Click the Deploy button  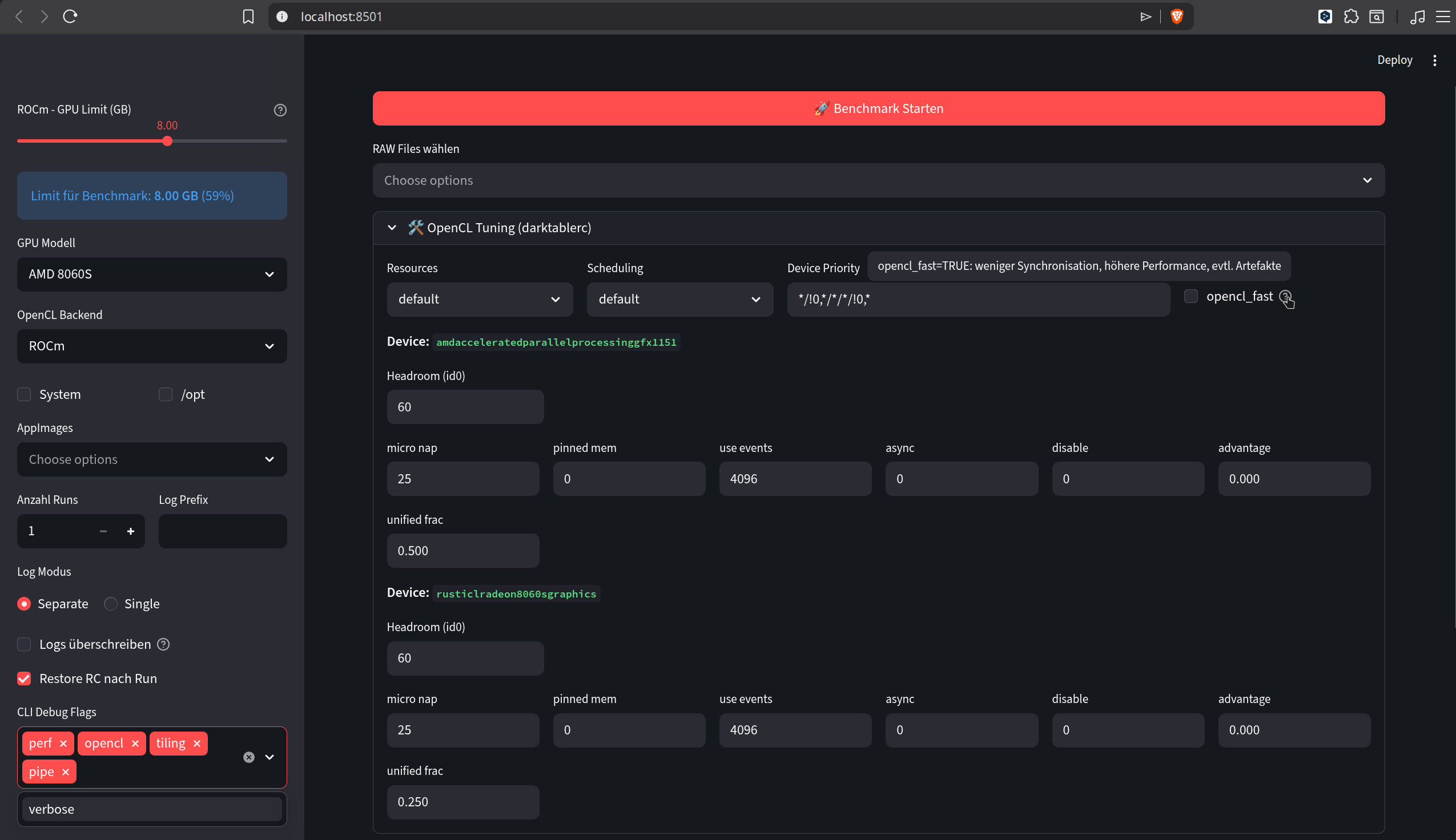1394,60
